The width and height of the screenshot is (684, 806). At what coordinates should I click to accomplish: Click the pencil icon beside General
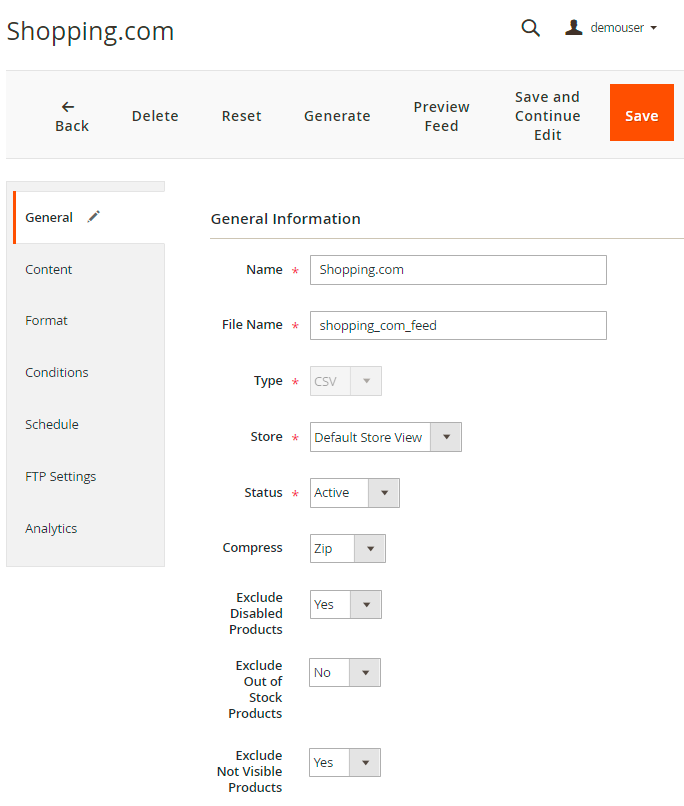(x=94, y=216)
